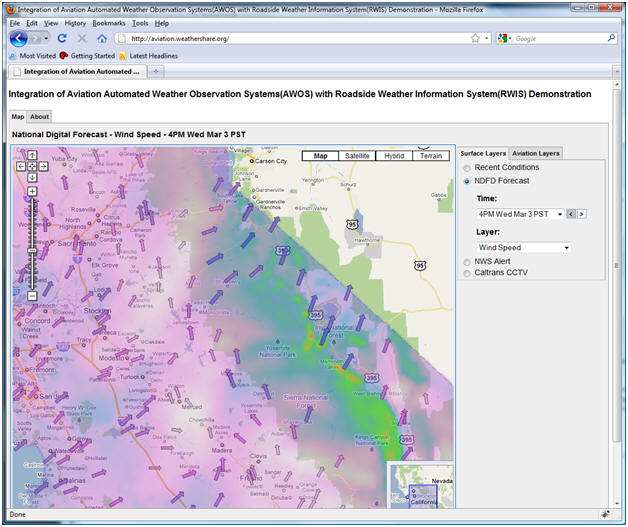Bookmark this page with the star icon
The image size is (628, 527).
pos(475,38)
